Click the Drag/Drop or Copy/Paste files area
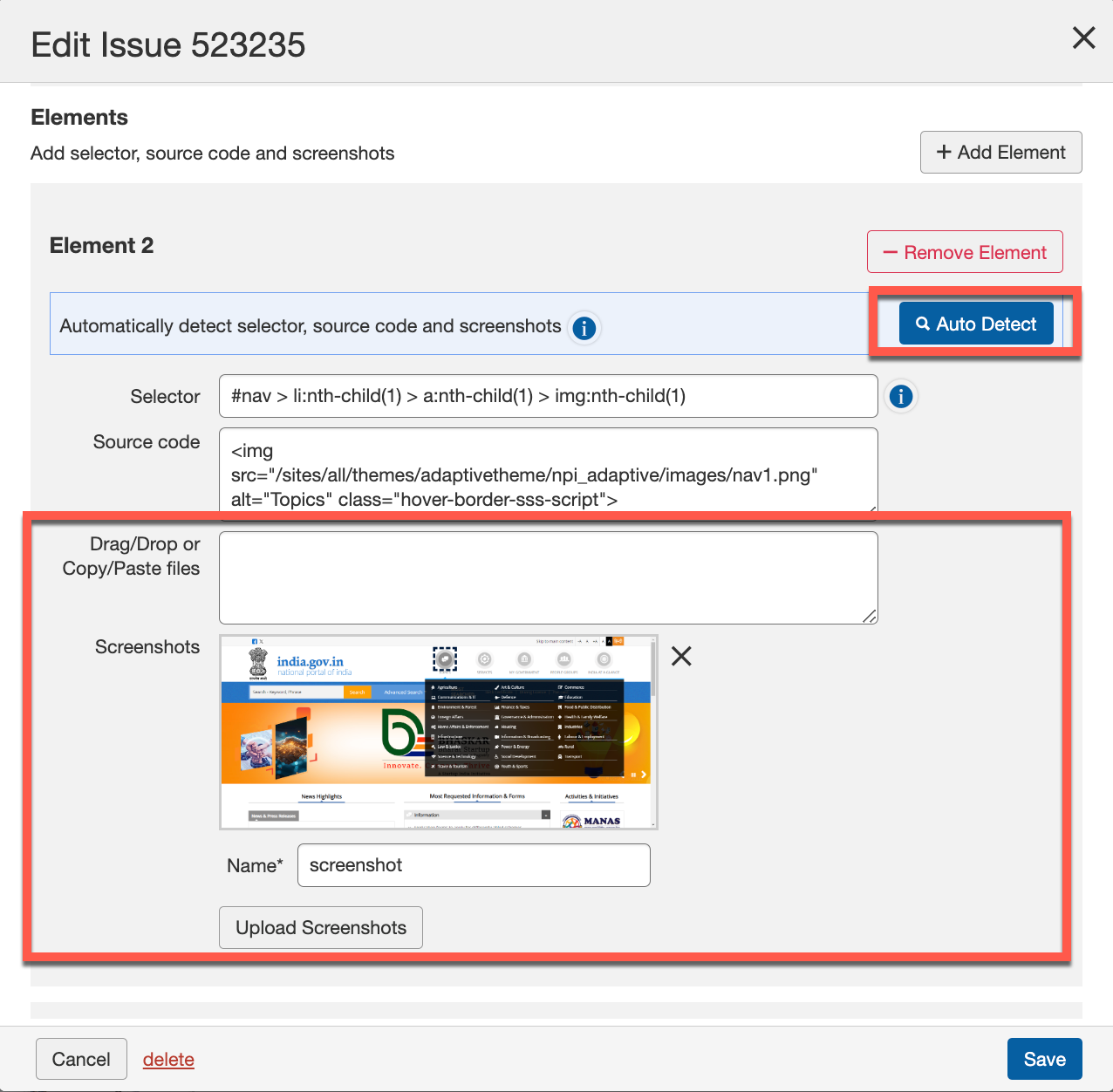The height and width of the screenshot is (1092, 1113). point(548,577)
